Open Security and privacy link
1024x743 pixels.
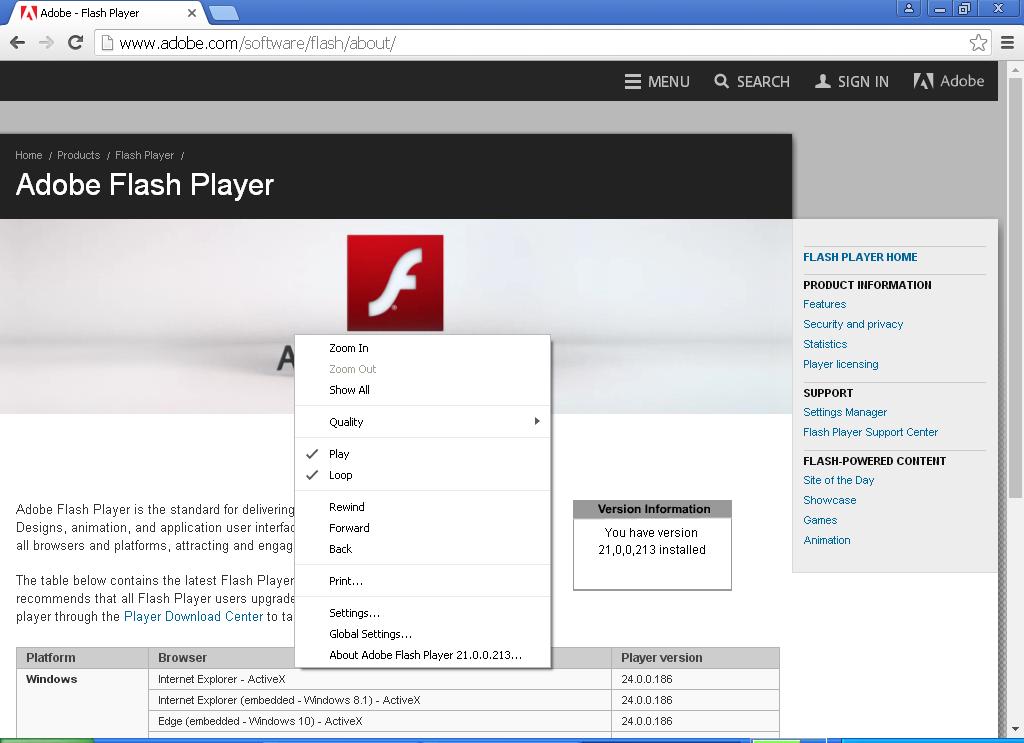[x=853, y=324]
